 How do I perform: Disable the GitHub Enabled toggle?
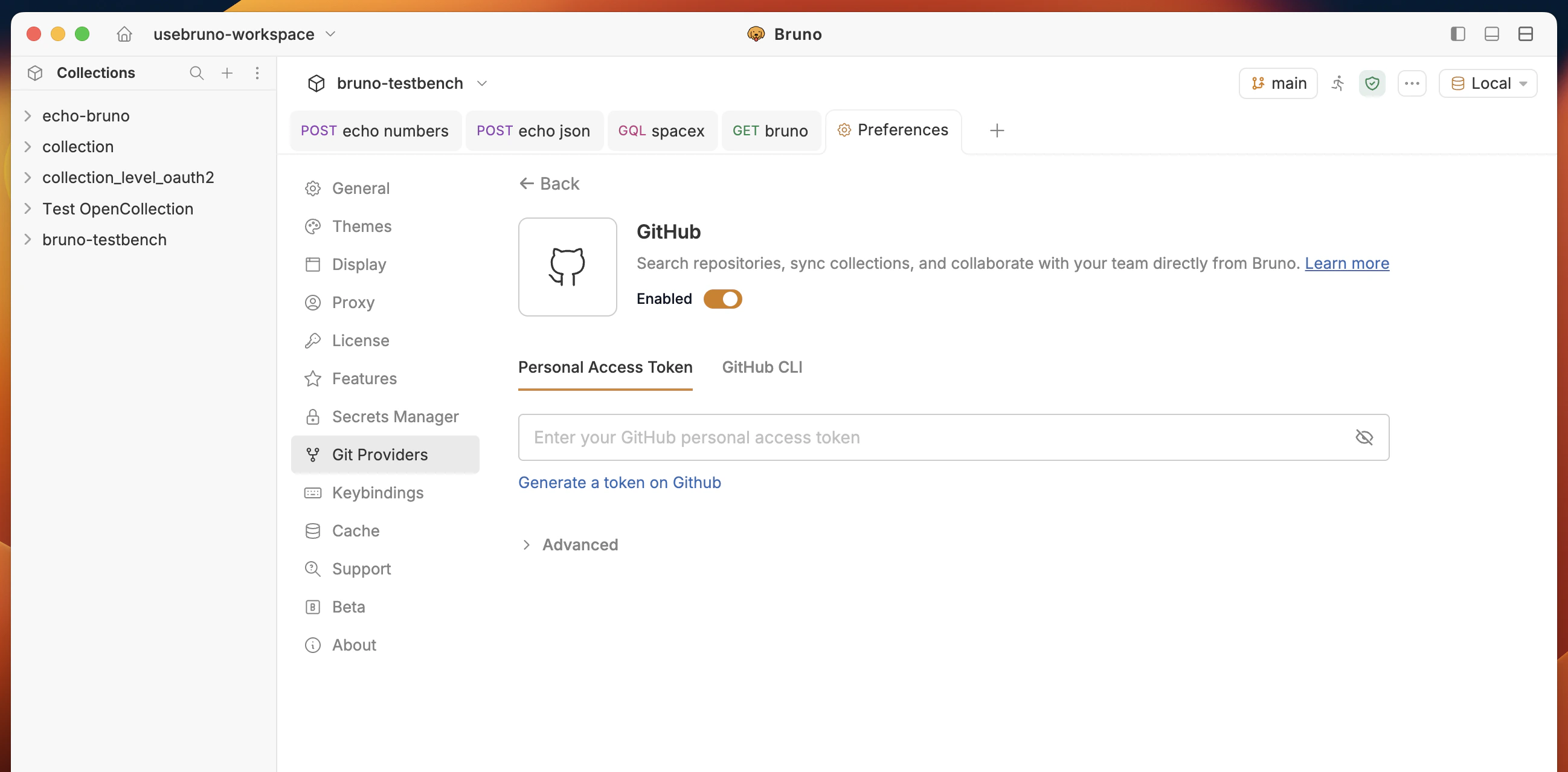pyautogui.click(x=722, y=299)
